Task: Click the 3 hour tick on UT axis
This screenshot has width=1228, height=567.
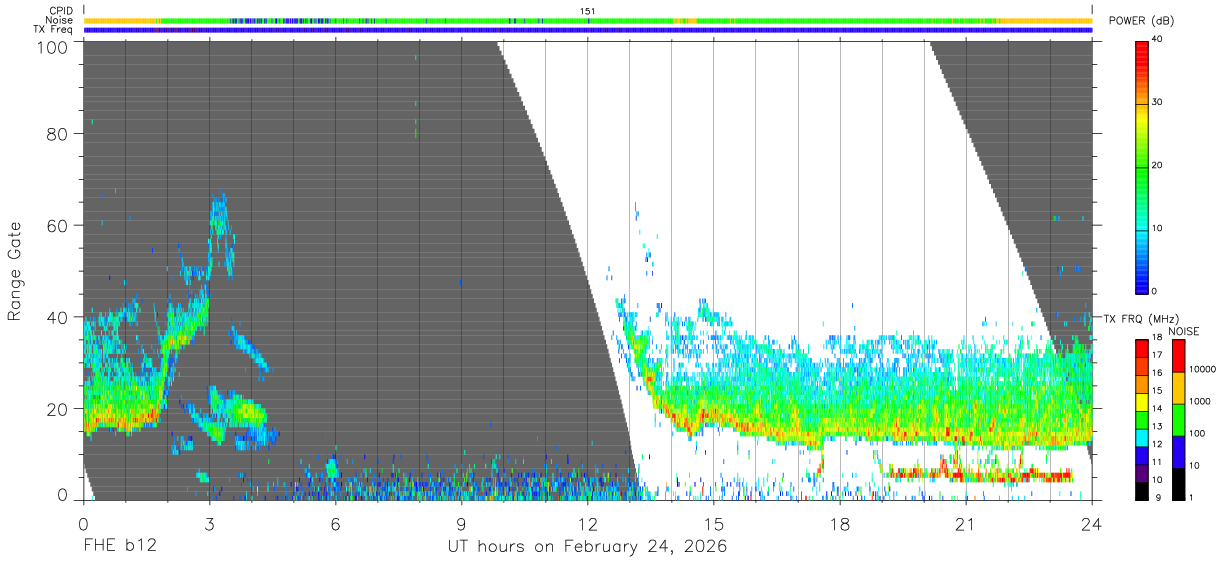Action: pos(209,523)
